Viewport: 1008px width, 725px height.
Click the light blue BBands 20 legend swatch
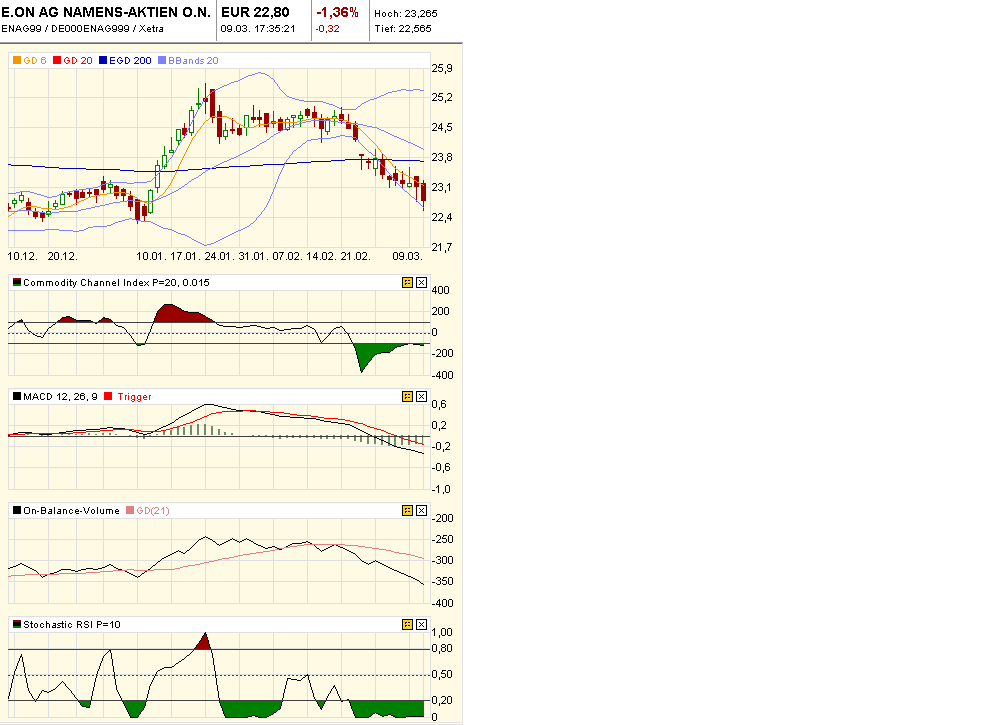pos(162,60)
